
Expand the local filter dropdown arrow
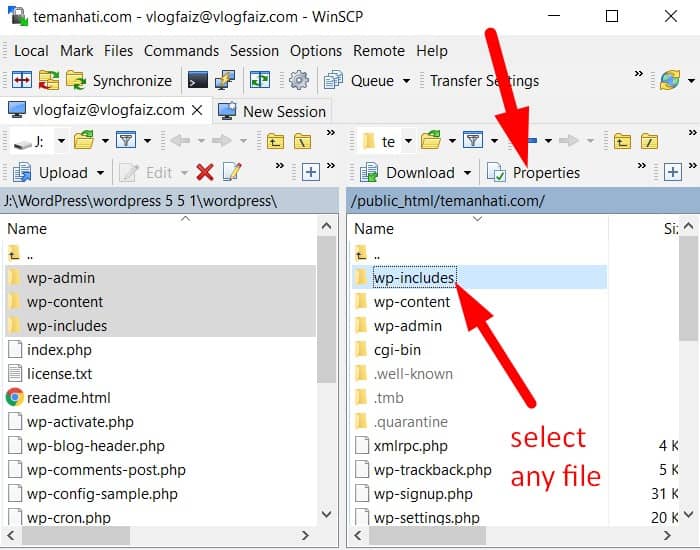click(x=147, y=141)
